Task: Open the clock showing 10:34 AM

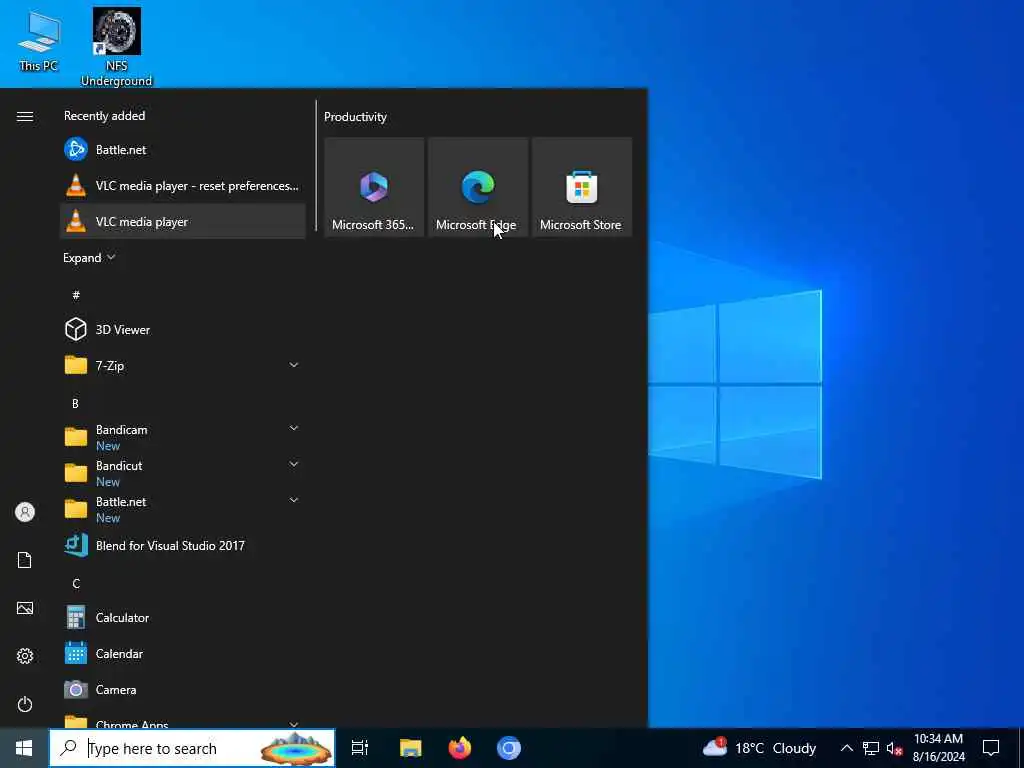Action: [x=938, y=748]
